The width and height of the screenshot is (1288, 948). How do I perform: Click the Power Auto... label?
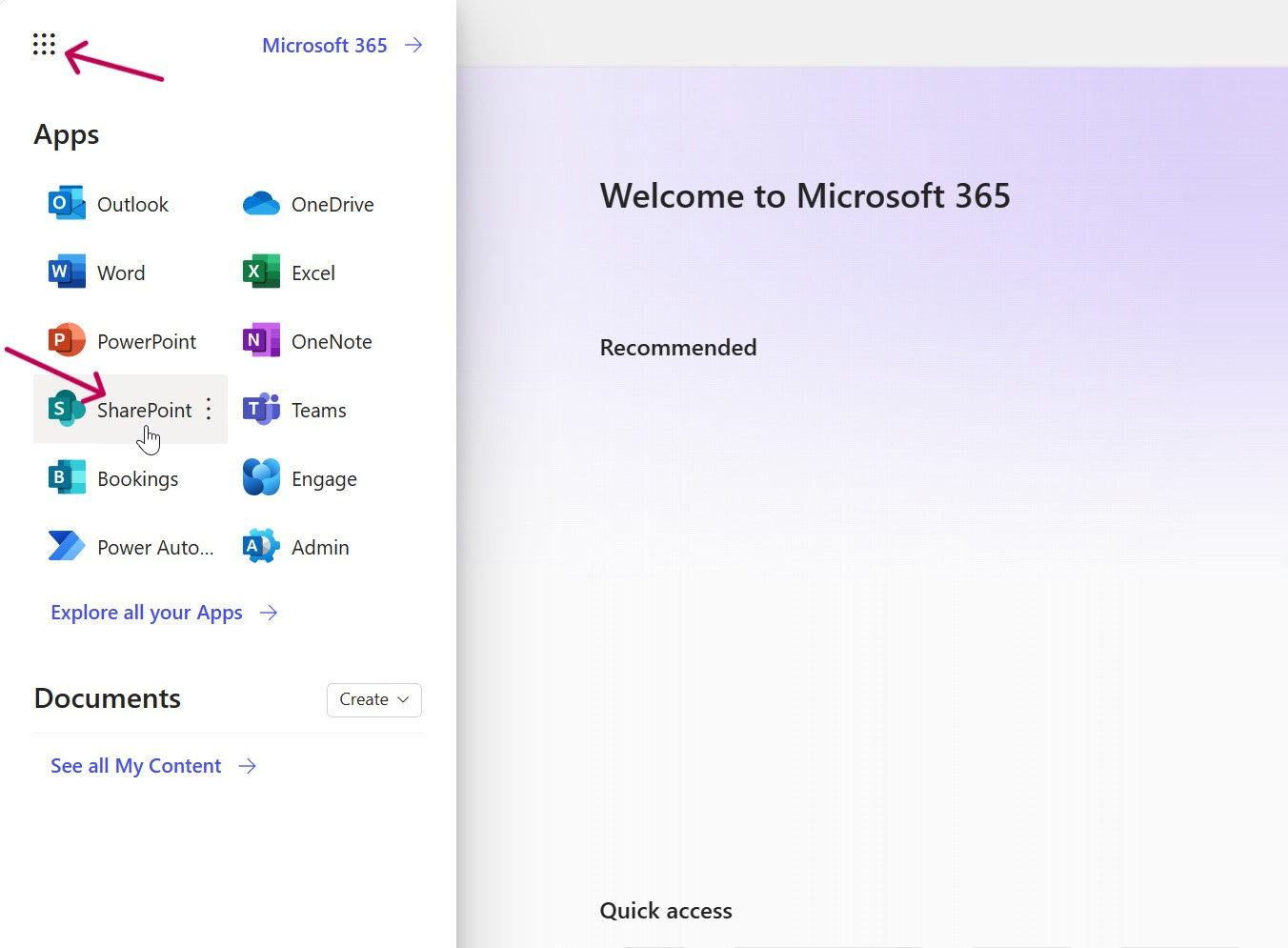pos(155,547)
